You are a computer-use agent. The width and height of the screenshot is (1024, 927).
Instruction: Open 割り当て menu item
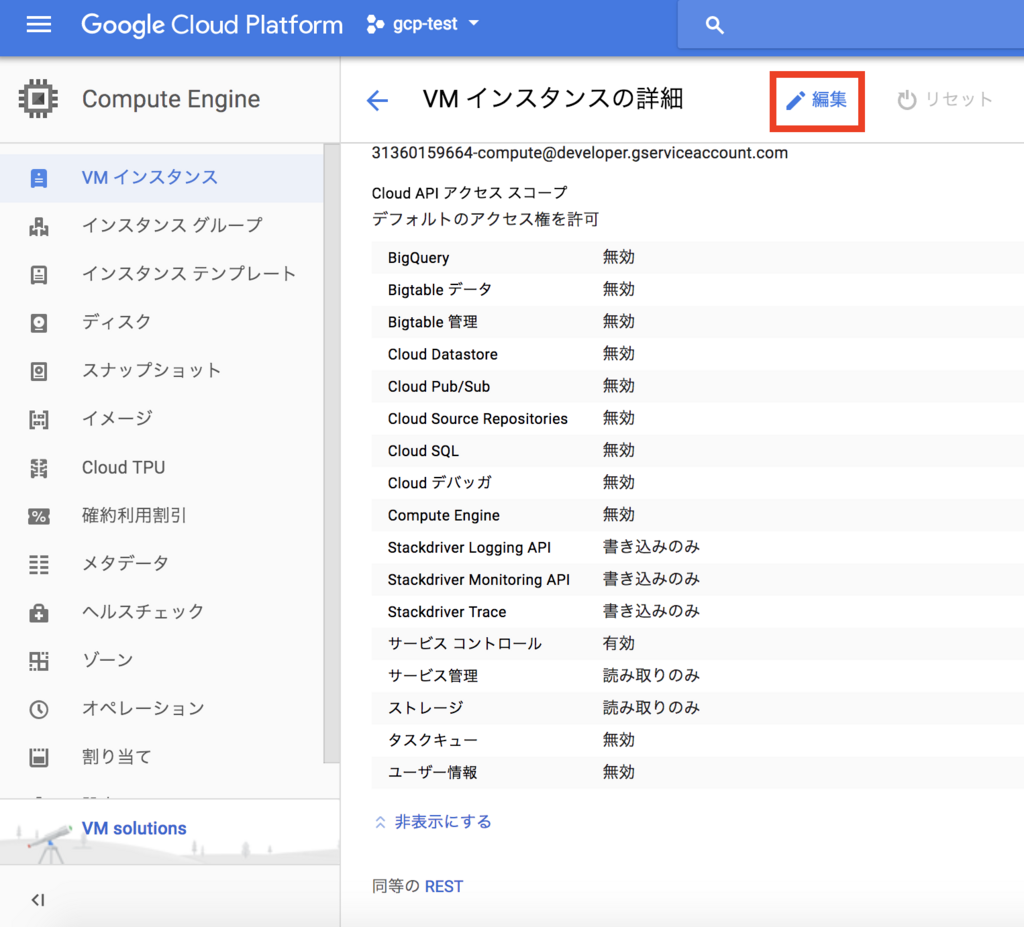(x=161, y=758)
